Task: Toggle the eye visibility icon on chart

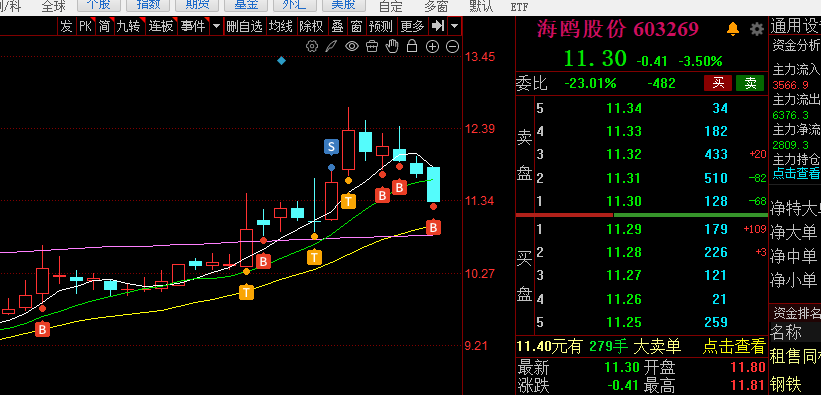Action: [x=351, y=47]
